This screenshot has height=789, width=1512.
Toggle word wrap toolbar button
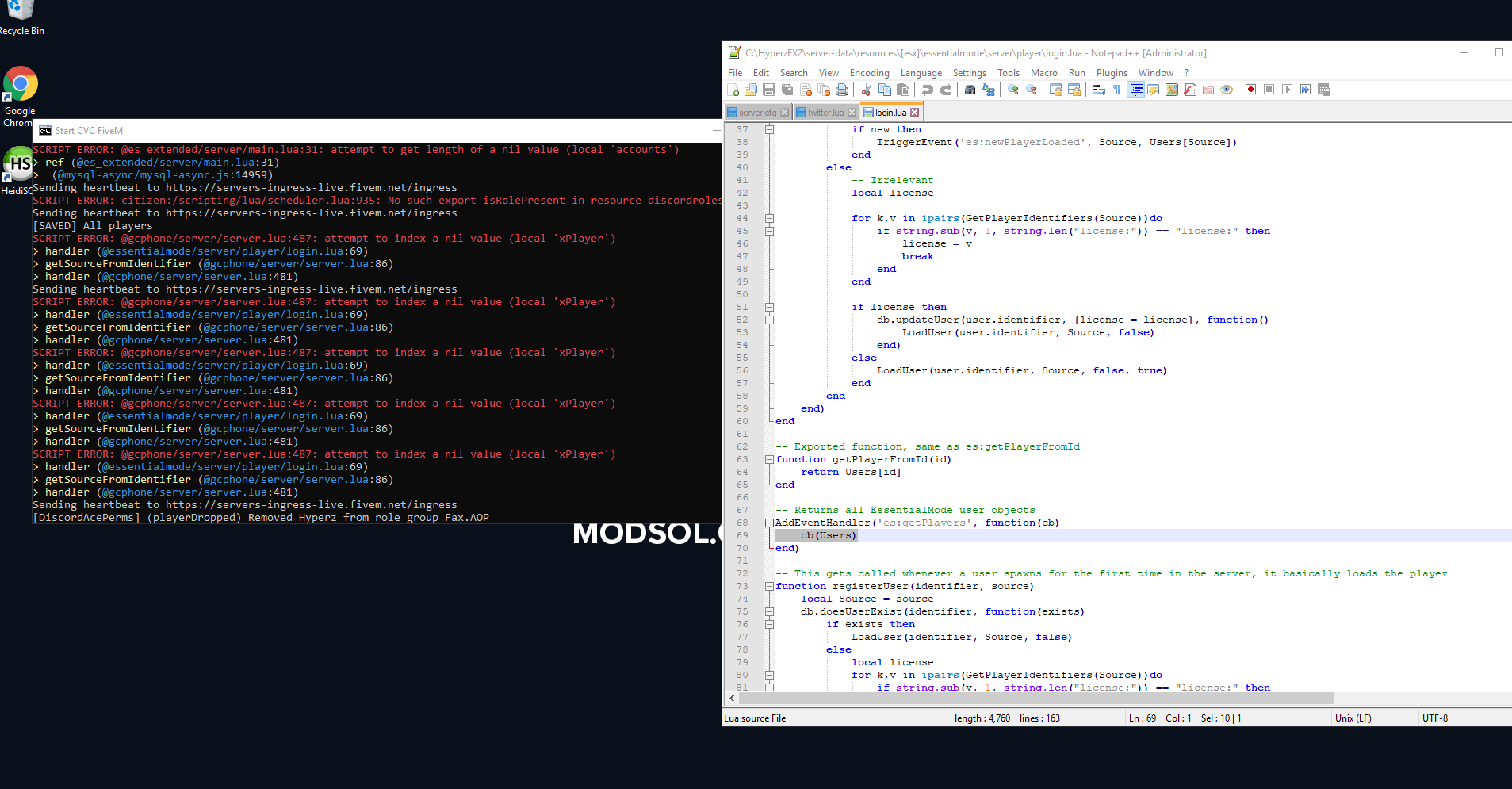[1098, 90]
